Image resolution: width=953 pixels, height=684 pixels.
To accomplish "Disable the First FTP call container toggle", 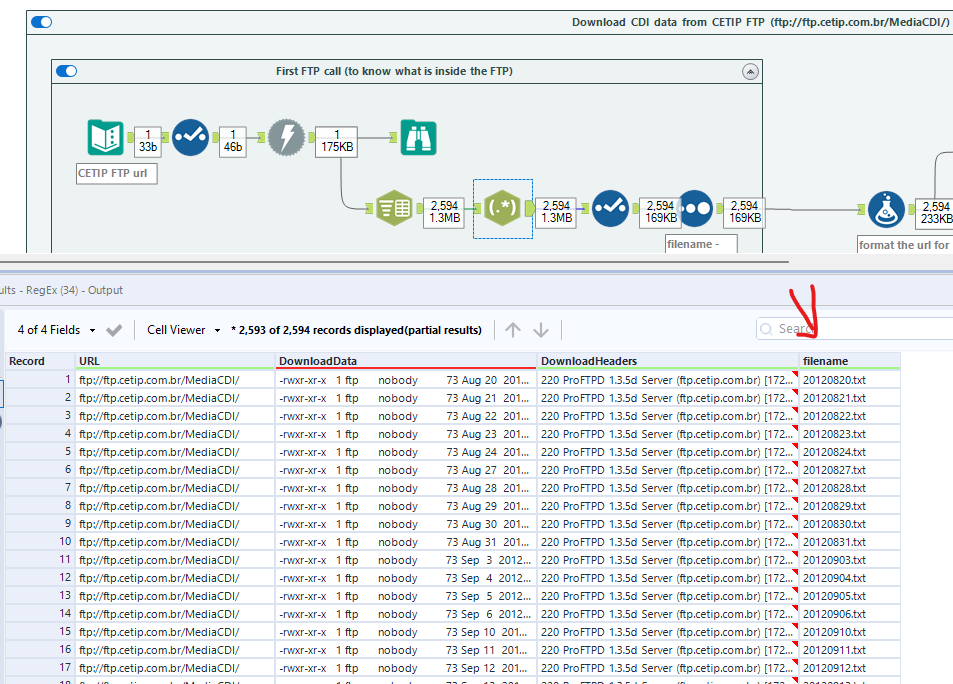I will (66, 71).
